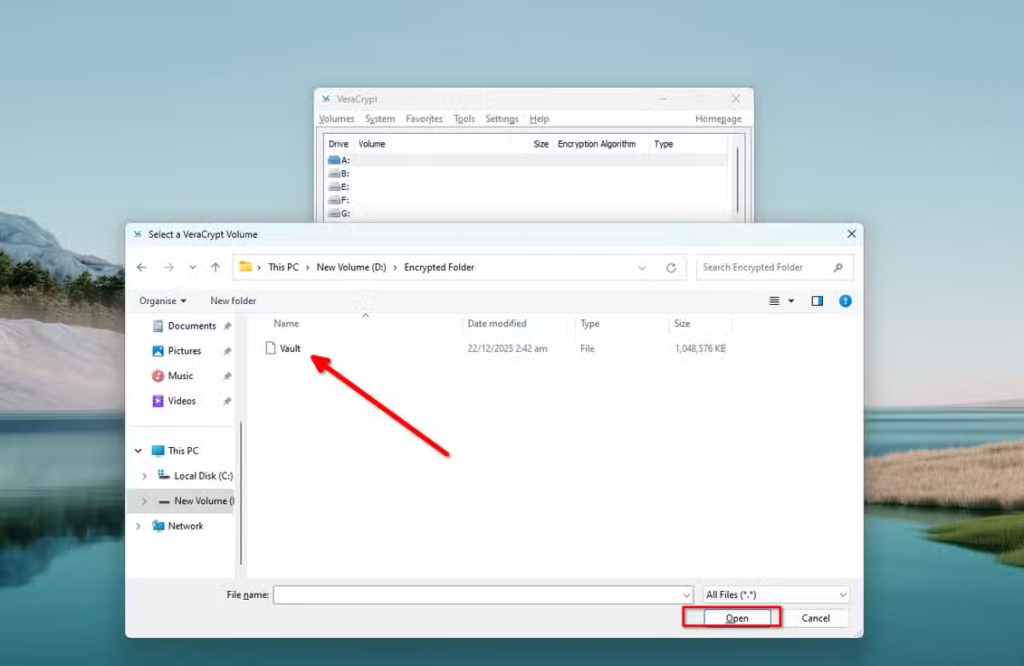
Task: Open the All Files type dropdown
Action: (x=776, y=595)
